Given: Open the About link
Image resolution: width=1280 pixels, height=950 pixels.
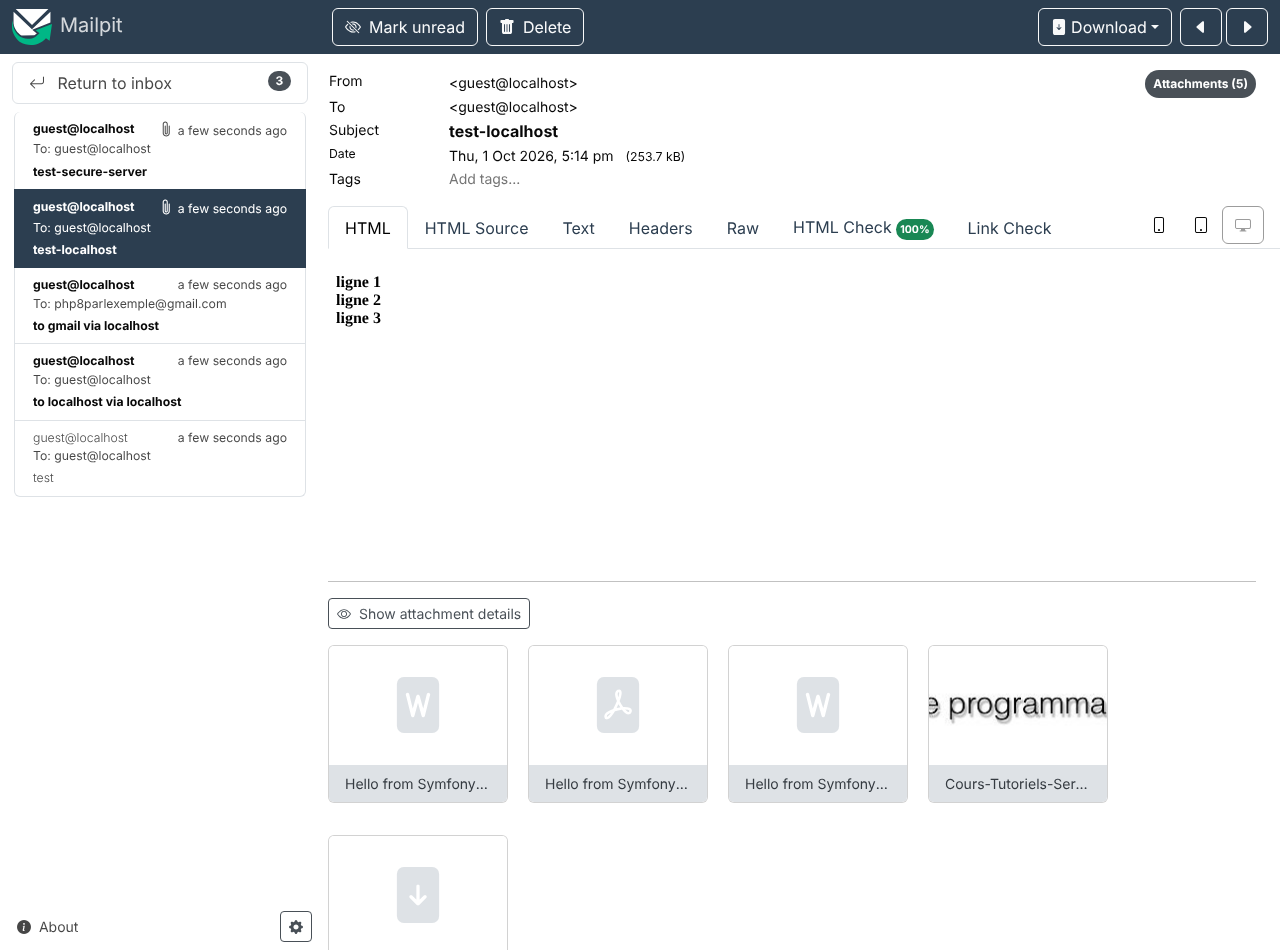Looking at the screenshot, I should pos(48,927).
